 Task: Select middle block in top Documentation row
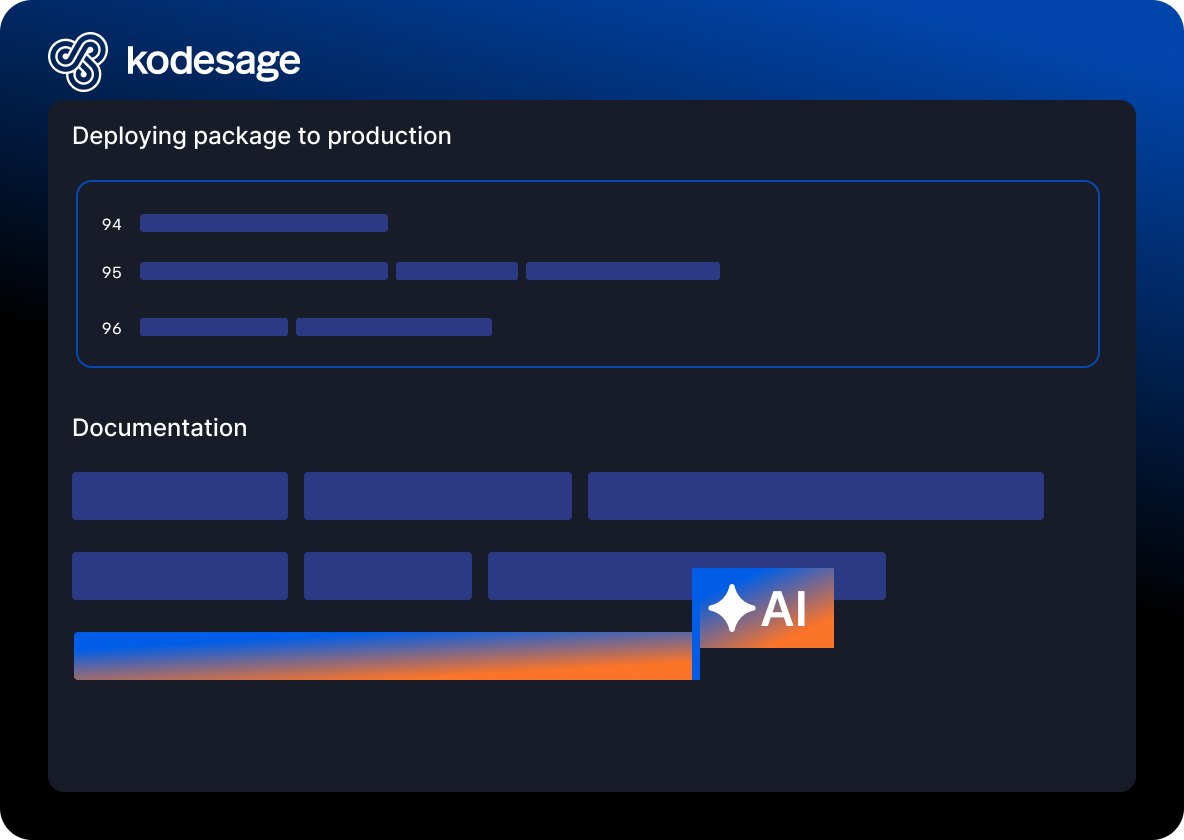click(x=438, y=496)
